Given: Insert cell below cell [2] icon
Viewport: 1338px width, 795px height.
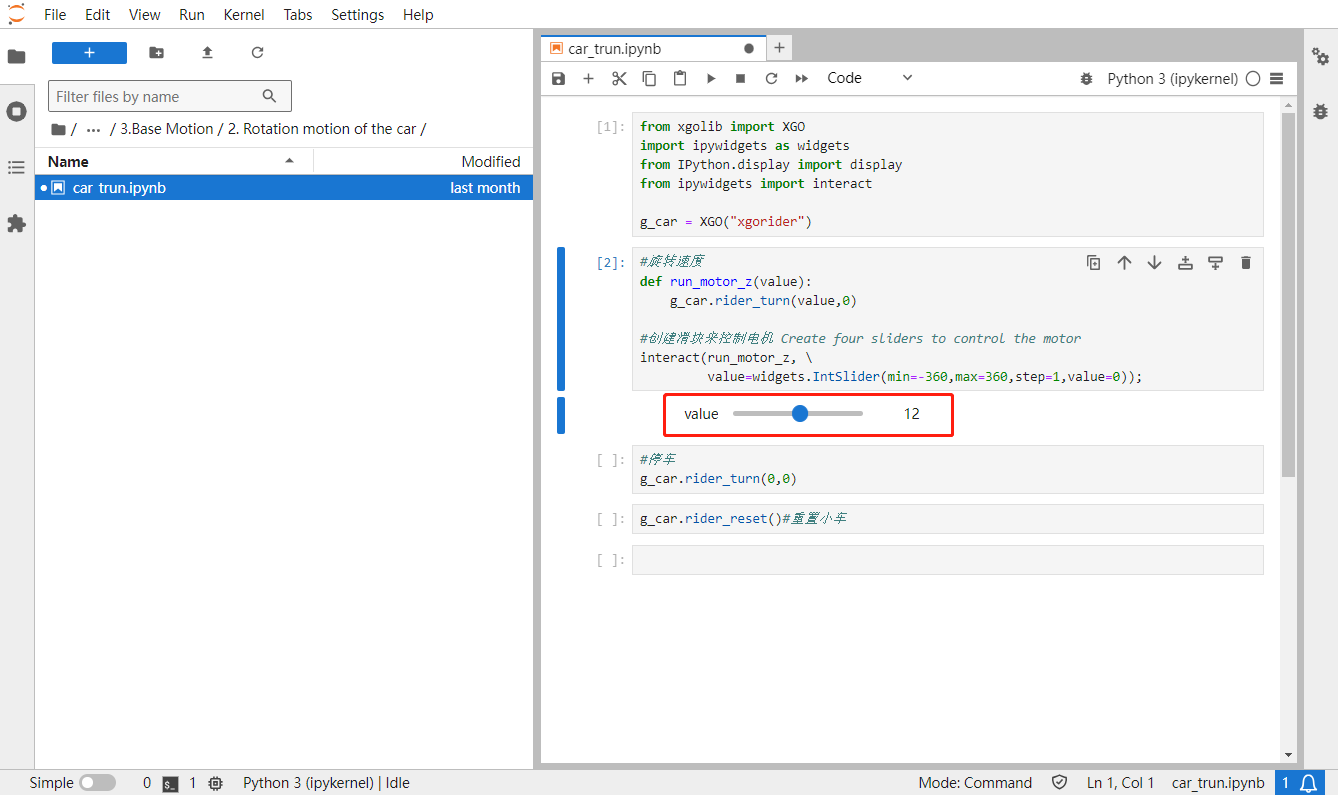Looking at the screenshot, I should pyautogui.click(x=1215, y=263).
